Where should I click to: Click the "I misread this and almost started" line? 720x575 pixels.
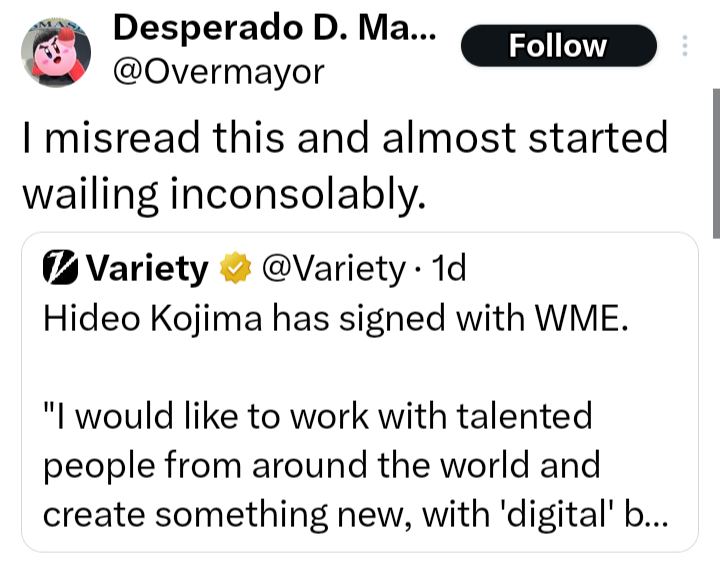[344, 139]
